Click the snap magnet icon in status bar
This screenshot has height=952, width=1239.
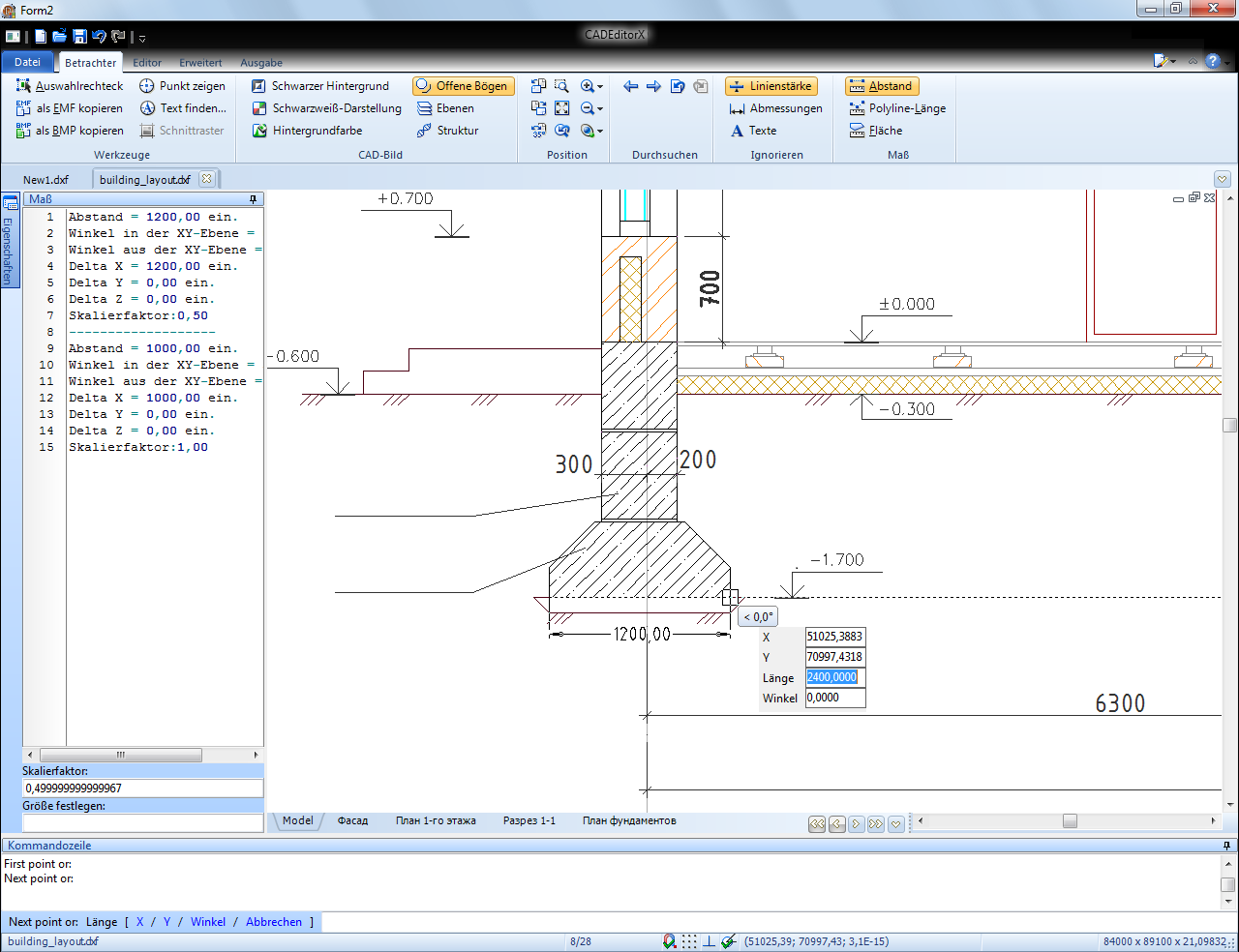[x=669, y=941]
